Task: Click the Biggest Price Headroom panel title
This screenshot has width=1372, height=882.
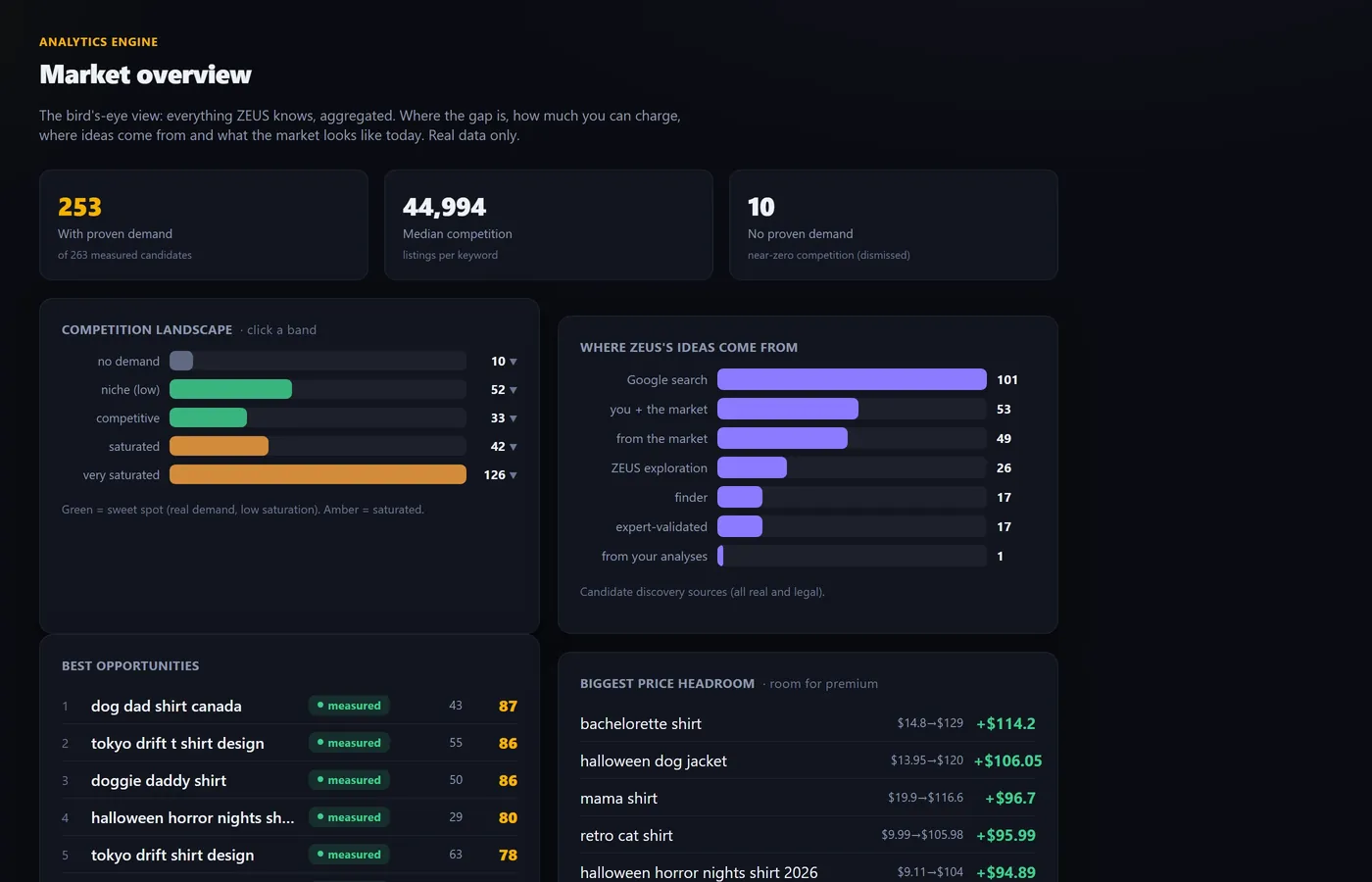Action: point(667,683)
